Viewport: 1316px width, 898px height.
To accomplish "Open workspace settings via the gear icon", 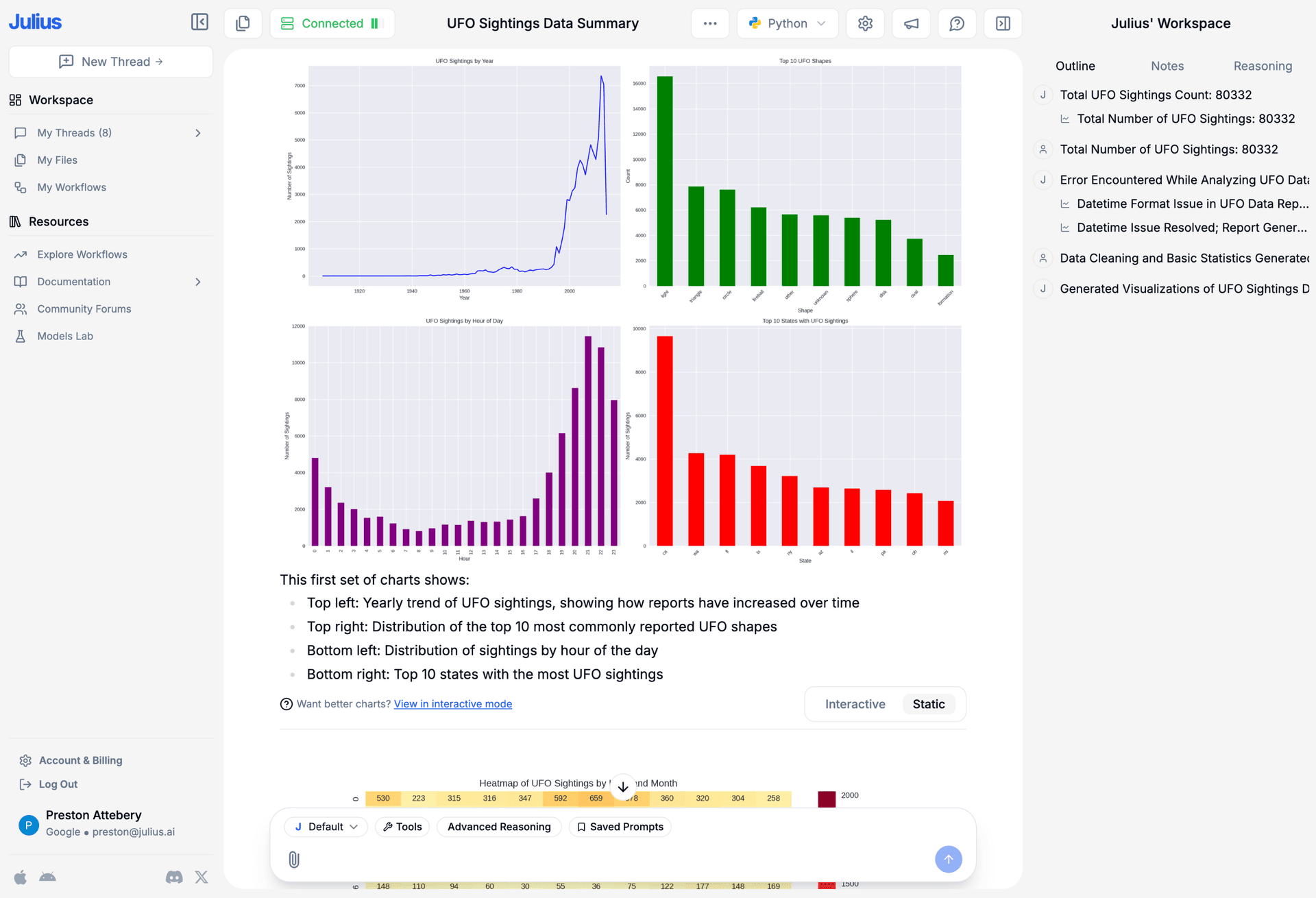I will tap(864, 23).
